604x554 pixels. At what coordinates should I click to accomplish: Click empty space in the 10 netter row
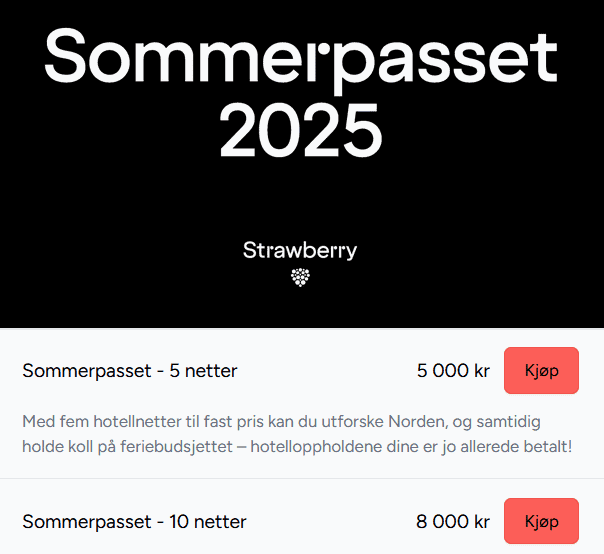pos(330,521)
